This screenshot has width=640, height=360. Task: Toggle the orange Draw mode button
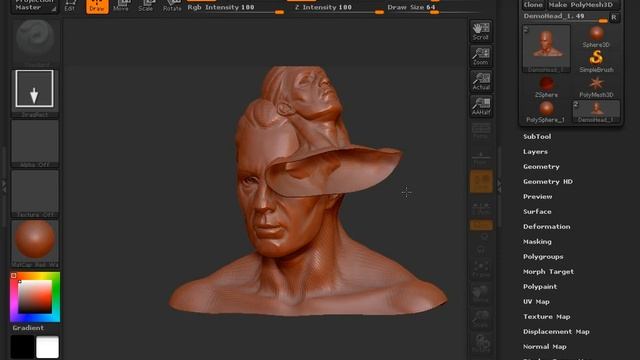[x=97, y=6]
